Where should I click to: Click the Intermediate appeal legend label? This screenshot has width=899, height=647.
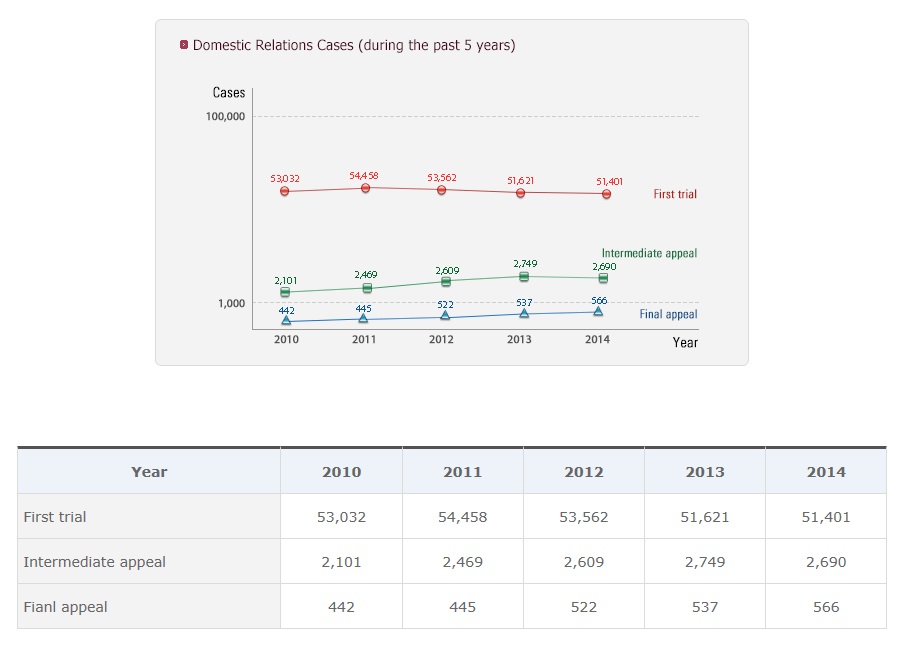[x=649, y=253]
